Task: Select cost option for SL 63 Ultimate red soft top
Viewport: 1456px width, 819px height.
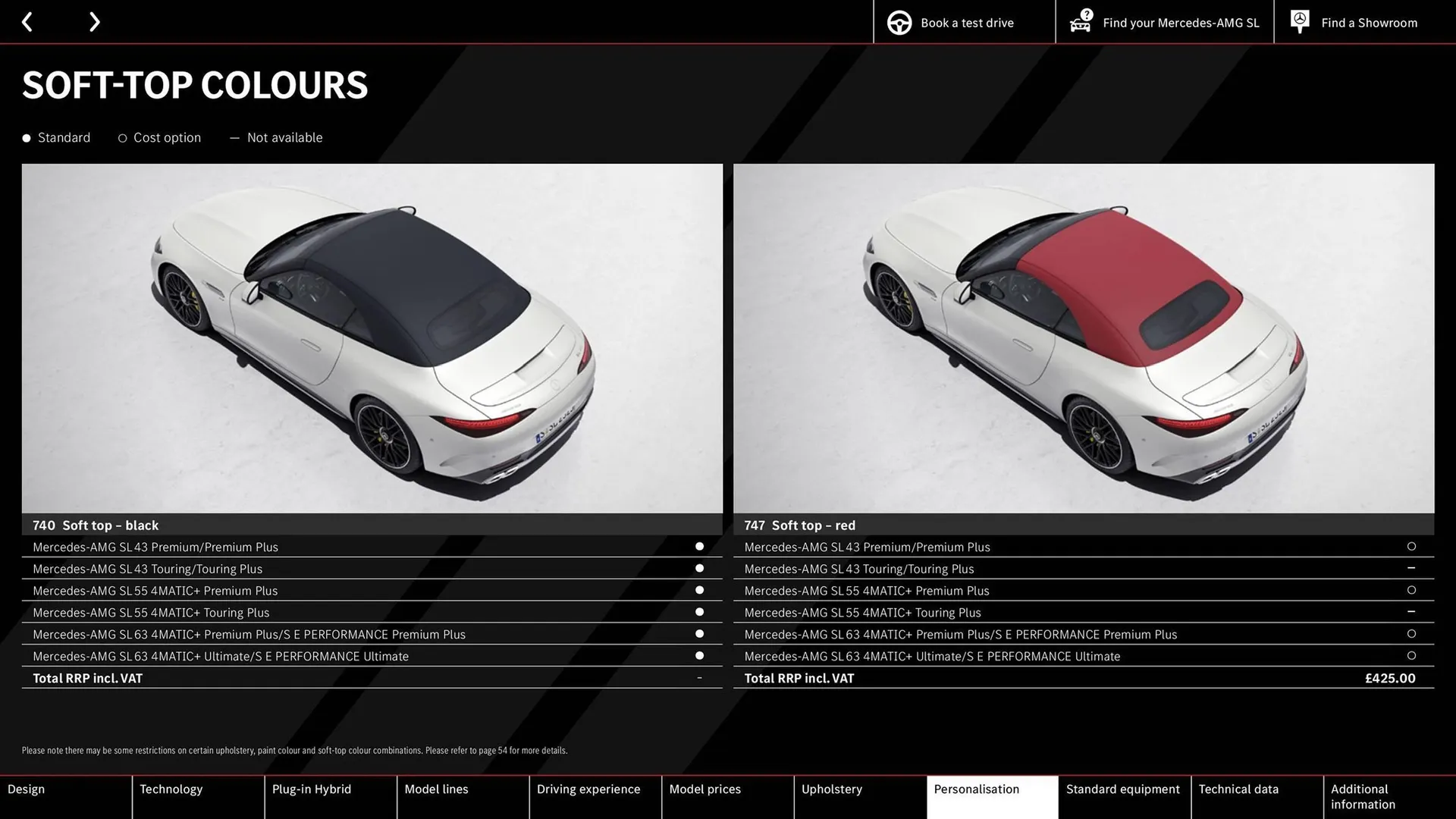Action: tap(1411, 655)
